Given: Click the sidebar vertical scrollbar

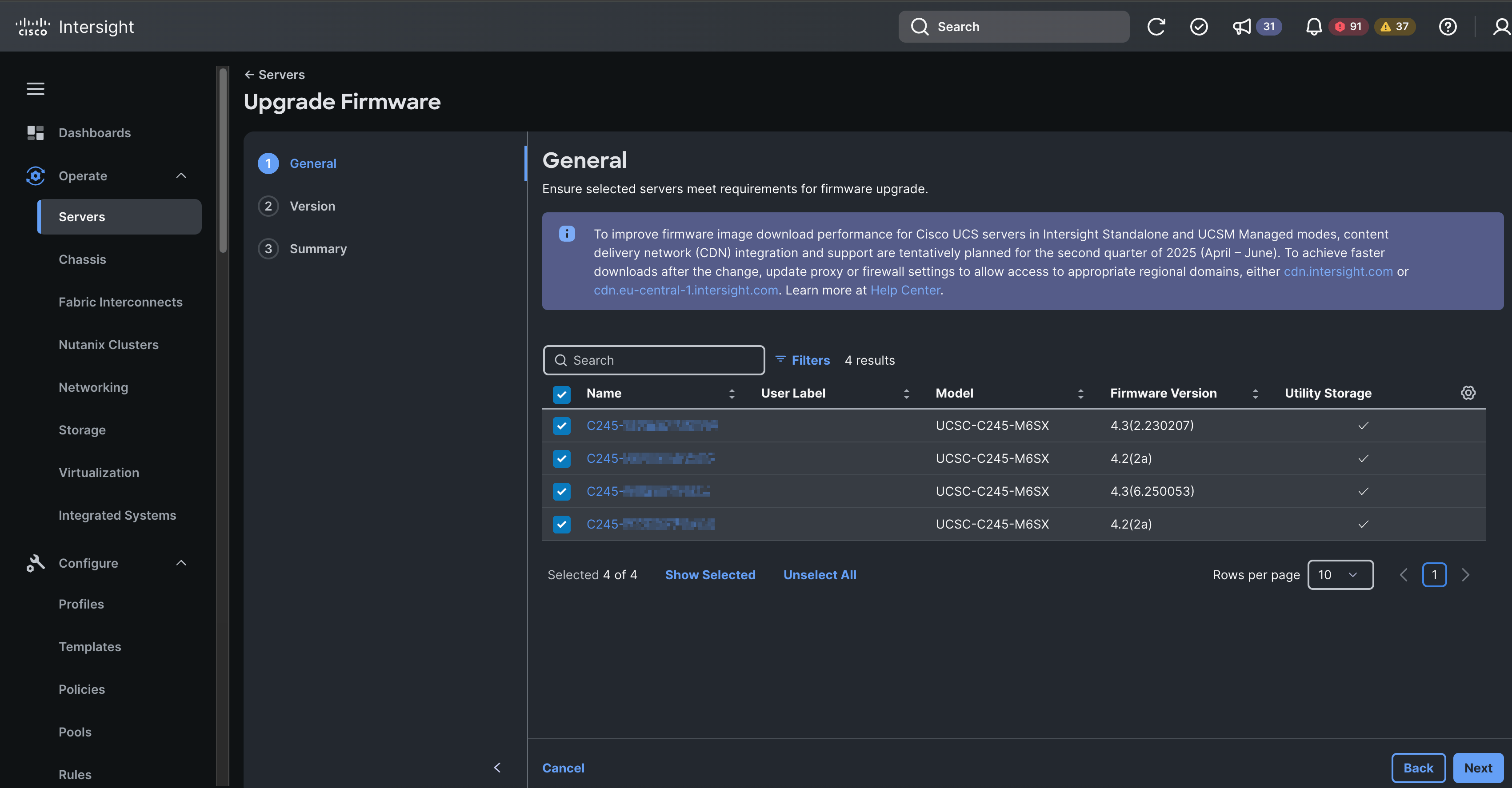Looking at the screenshot, I should pyautogui.click(x=223, y=161).
